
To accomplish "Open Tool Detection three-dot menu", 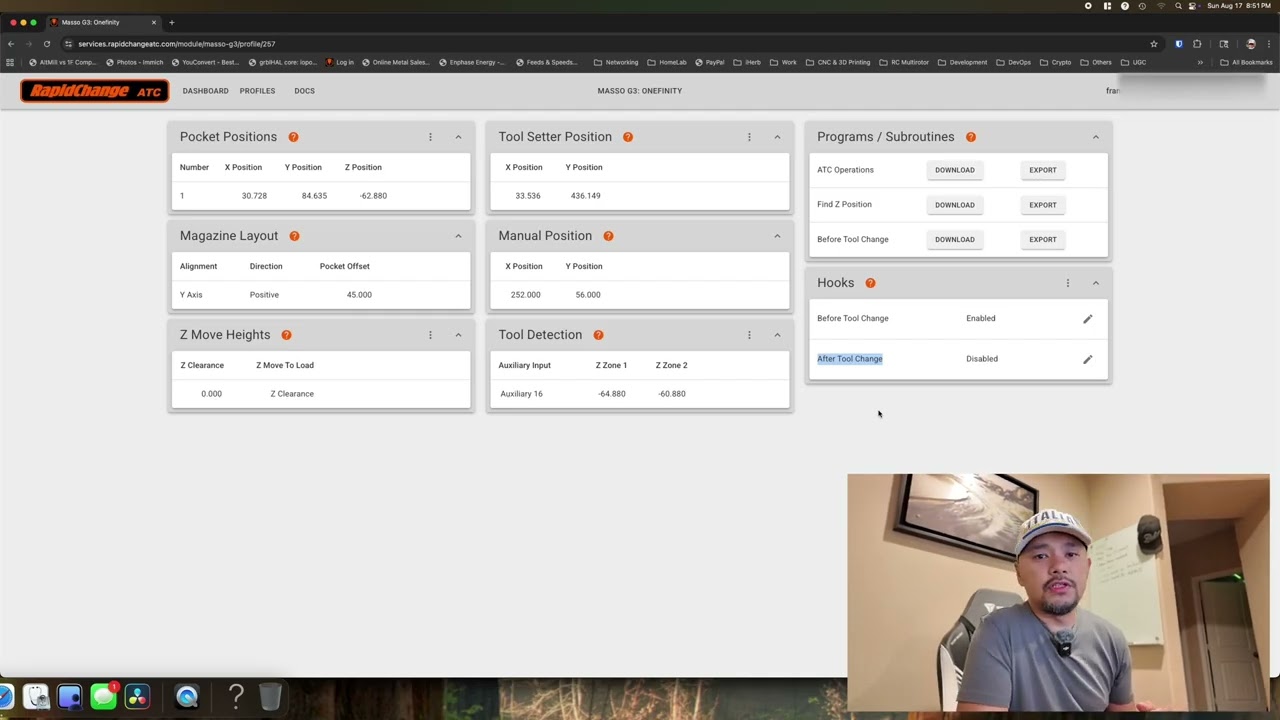I will point(749,335).
